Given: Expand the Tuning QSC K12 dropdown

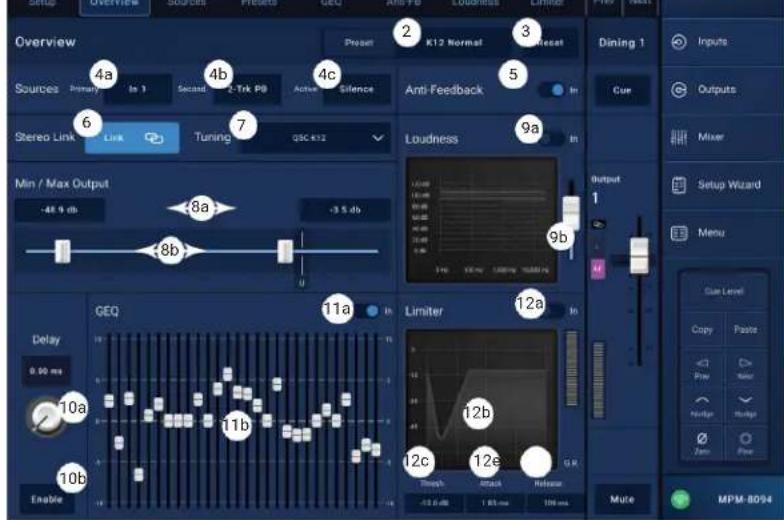Looking at the screenshot, I should pyautogui.click(x=316, y=138).
